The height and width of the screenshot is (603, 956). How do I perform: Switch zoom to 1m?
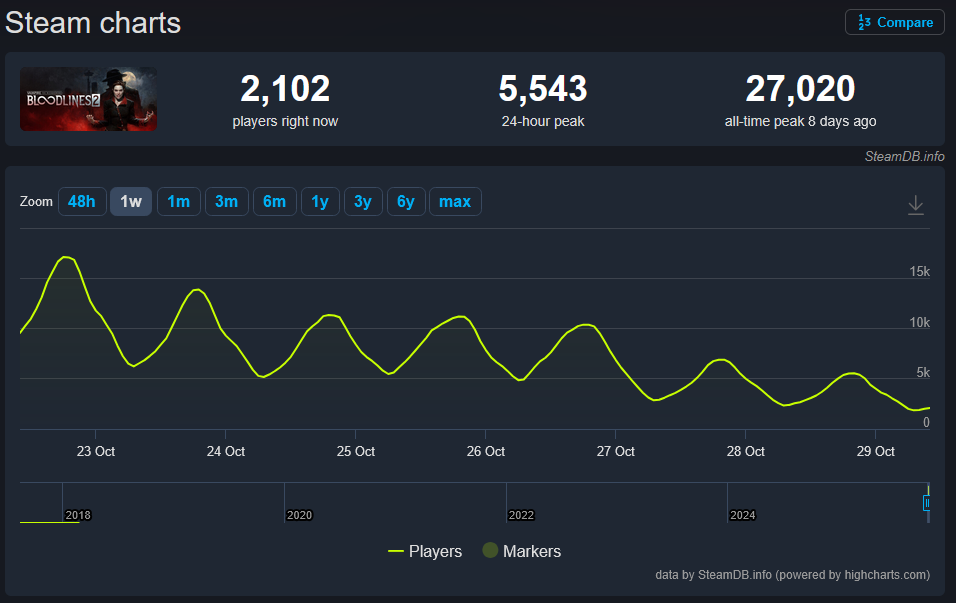pyautogui.click(x=179, y=202)
